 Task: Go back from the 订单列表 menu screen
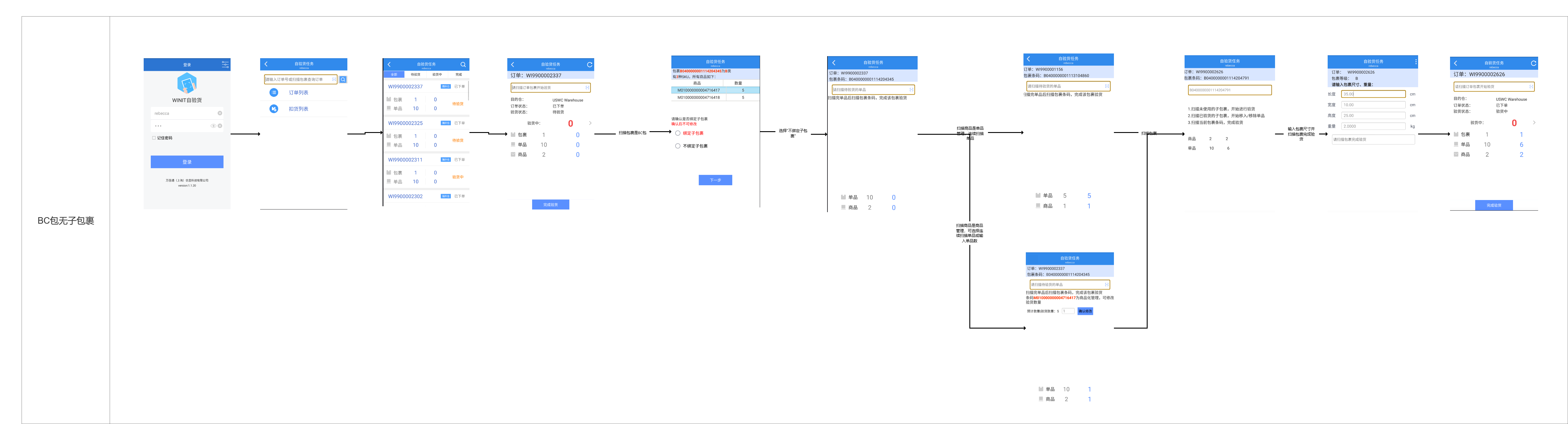[x=266, y=64]
